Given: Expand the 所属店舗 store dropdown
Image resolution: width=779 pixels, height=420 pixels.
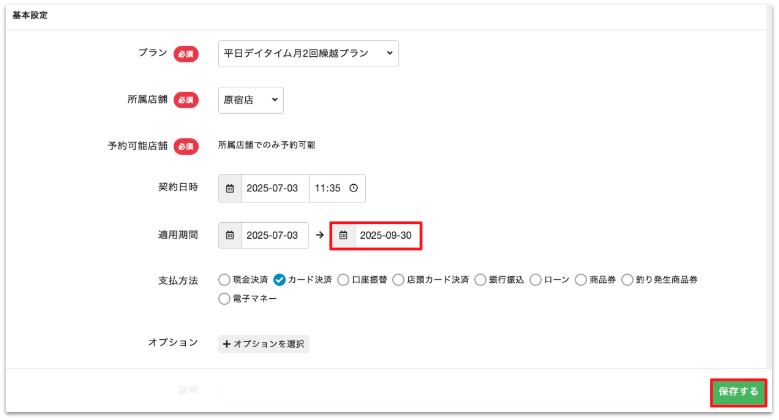Looking at the screenshot, I should pyautogui.click(x=251, y=100).
